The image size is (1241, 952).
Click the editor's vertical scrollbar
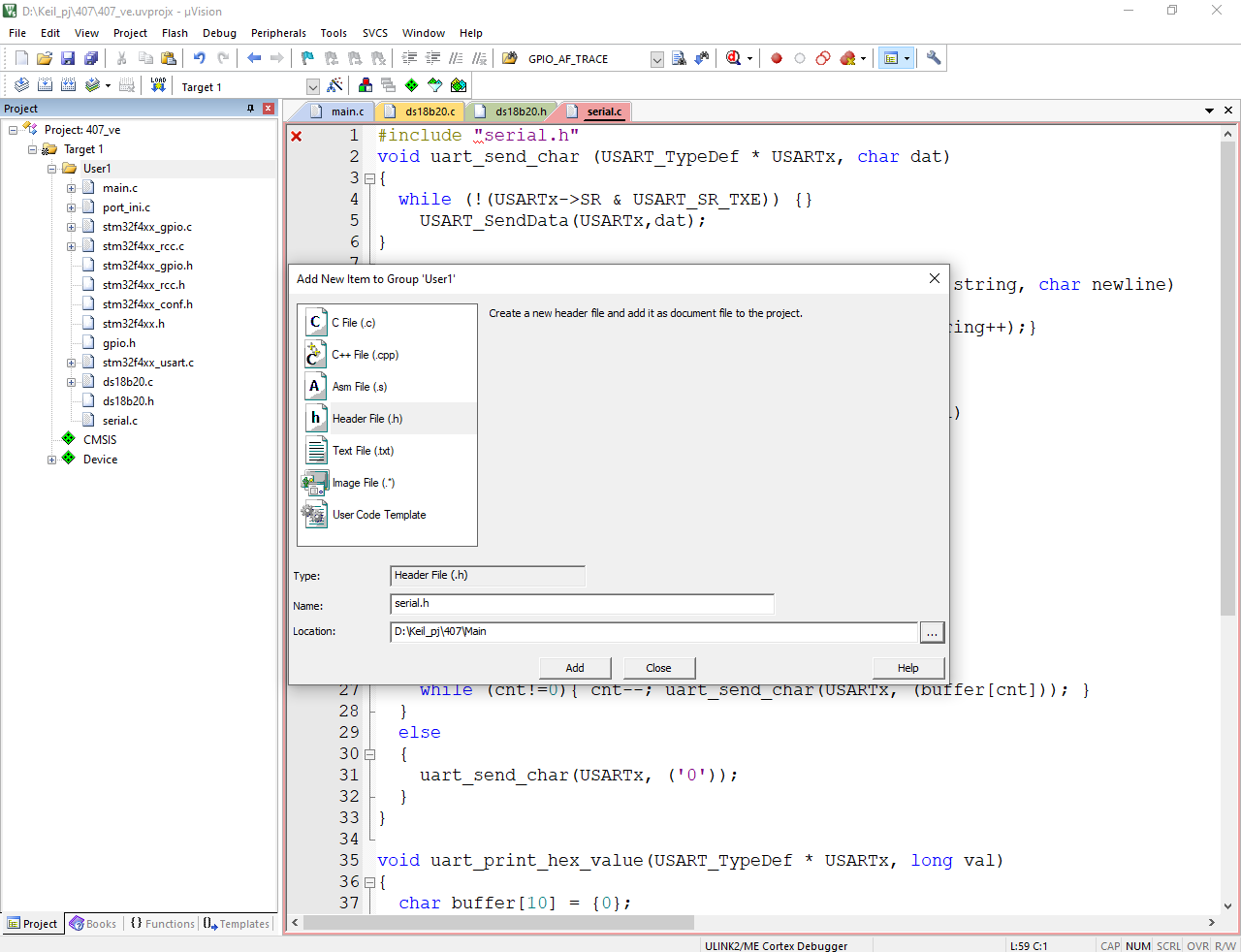pos(1227,378)
